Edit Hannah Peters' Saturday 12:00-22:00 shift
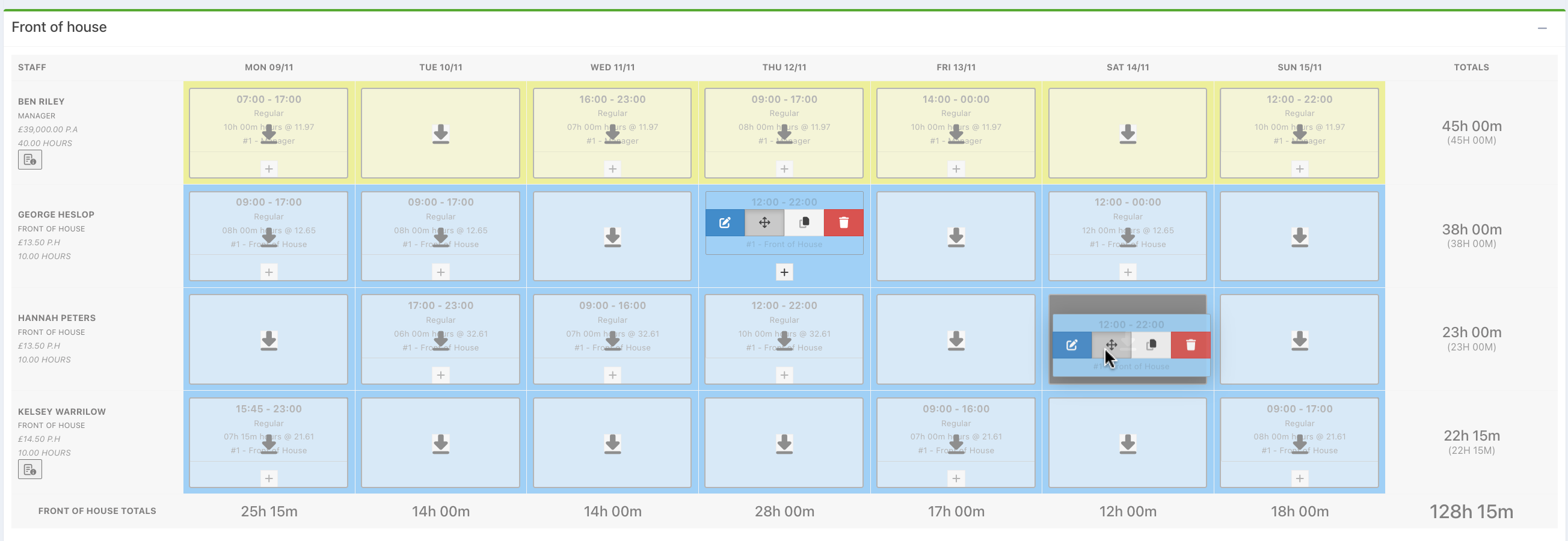Viewport: 1568px width, 541px height. click(1072, 345)
